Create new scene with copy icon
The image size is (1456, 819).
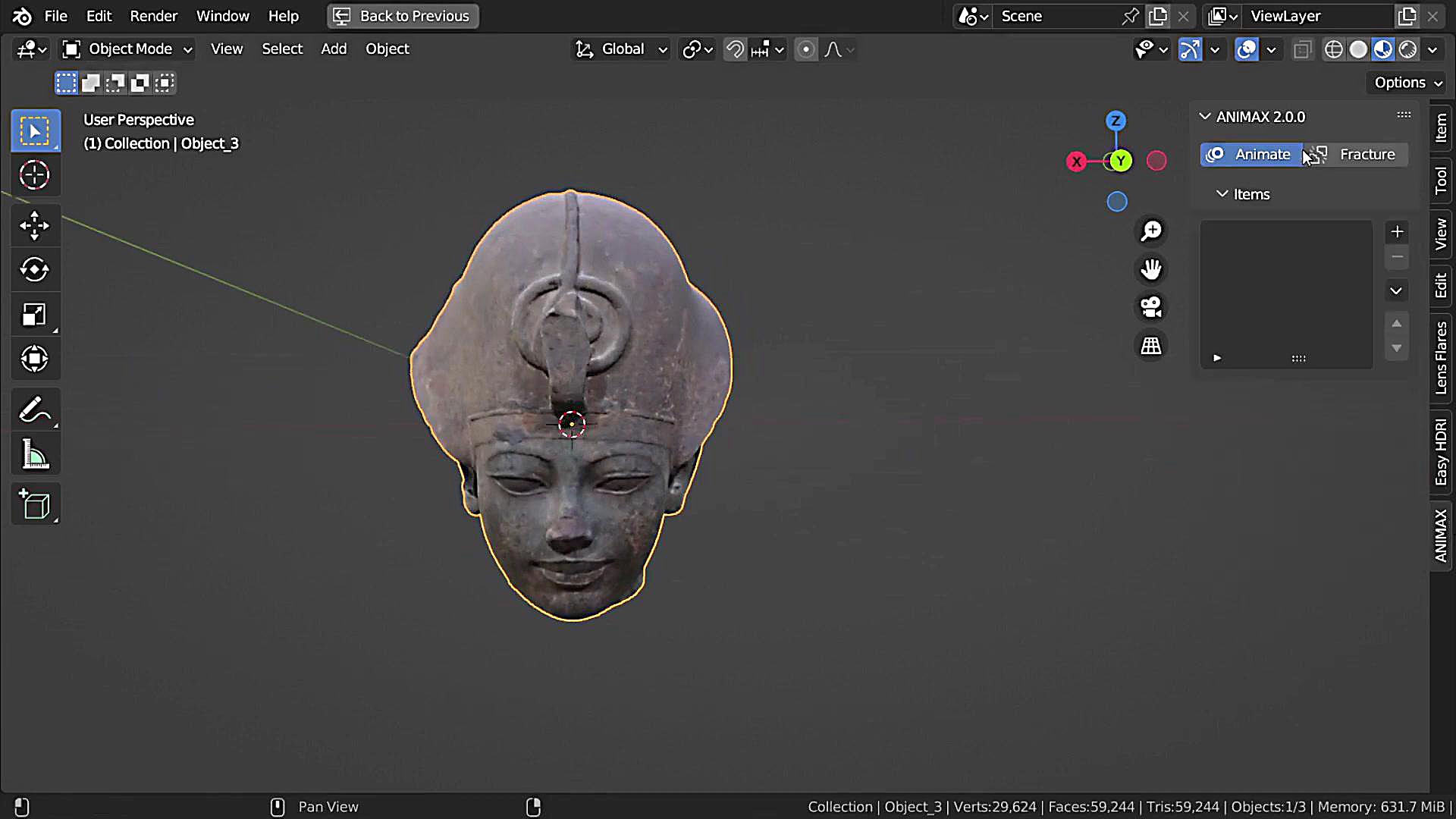click(x=1158, y=16)
